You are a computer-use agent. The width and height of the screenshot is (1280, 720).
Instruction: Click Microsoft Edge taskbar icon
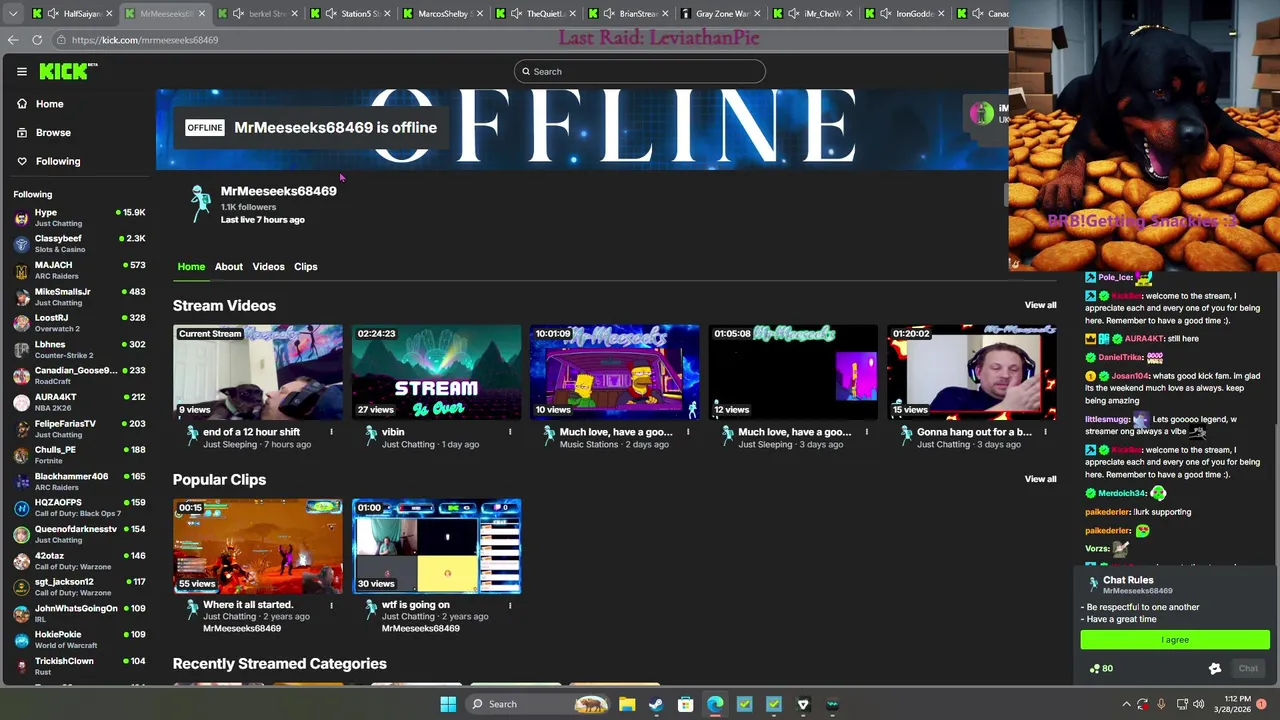(x=715, y=704)
